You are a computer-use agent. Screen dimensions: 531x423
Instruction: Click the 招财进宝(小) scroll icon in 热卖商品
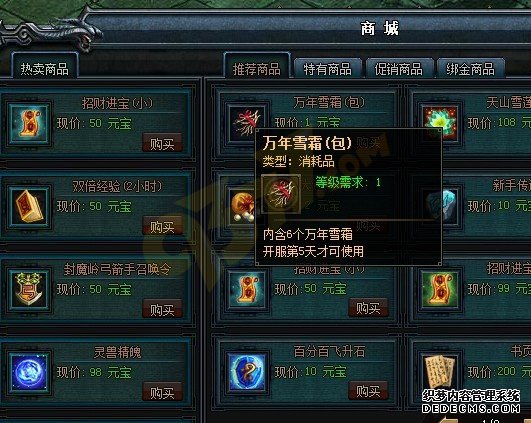pyautogui.click(x=29, y=124)
